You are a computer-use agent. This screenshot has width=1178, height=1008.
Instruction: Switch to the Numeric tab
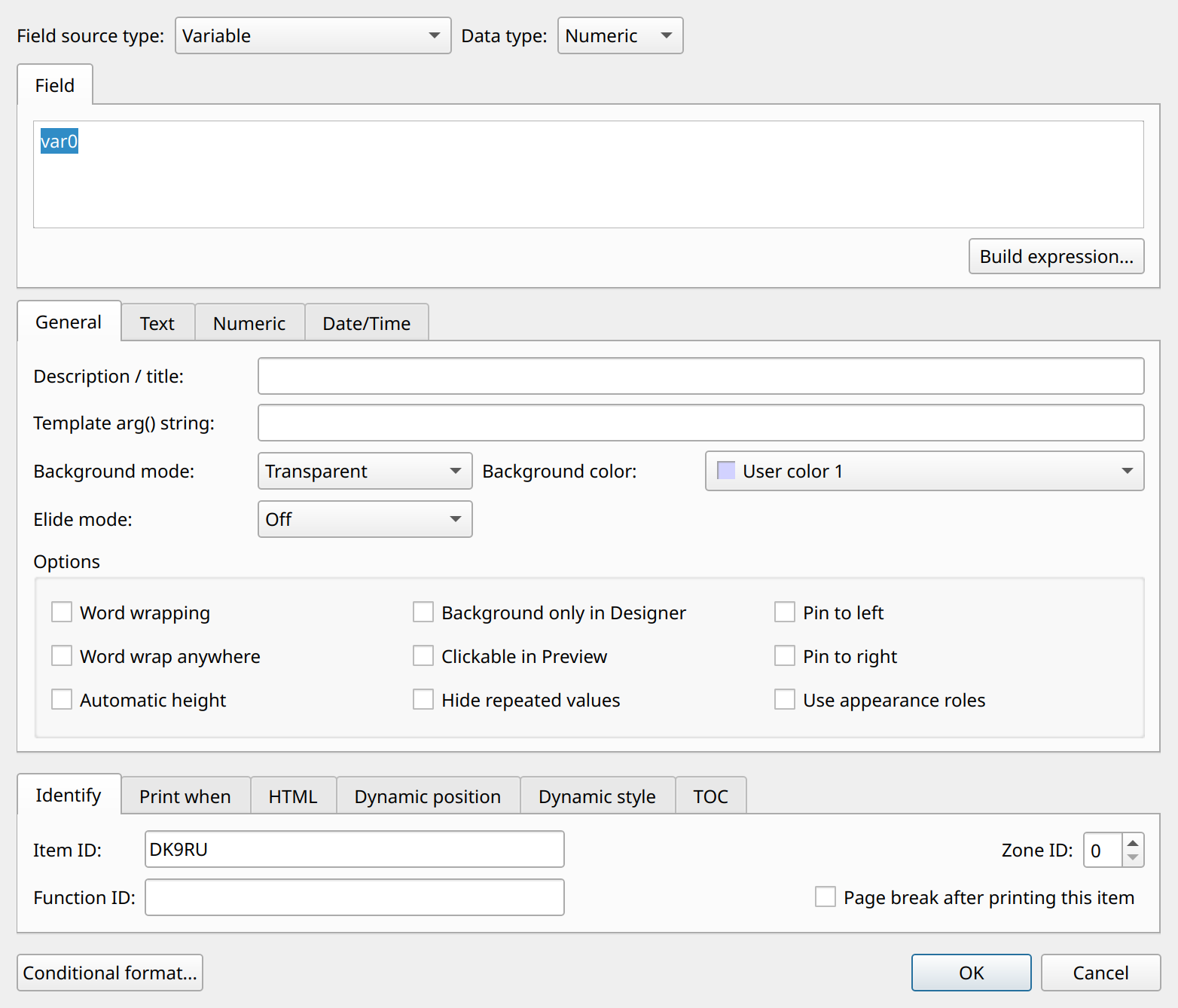(x=249, y=322)
